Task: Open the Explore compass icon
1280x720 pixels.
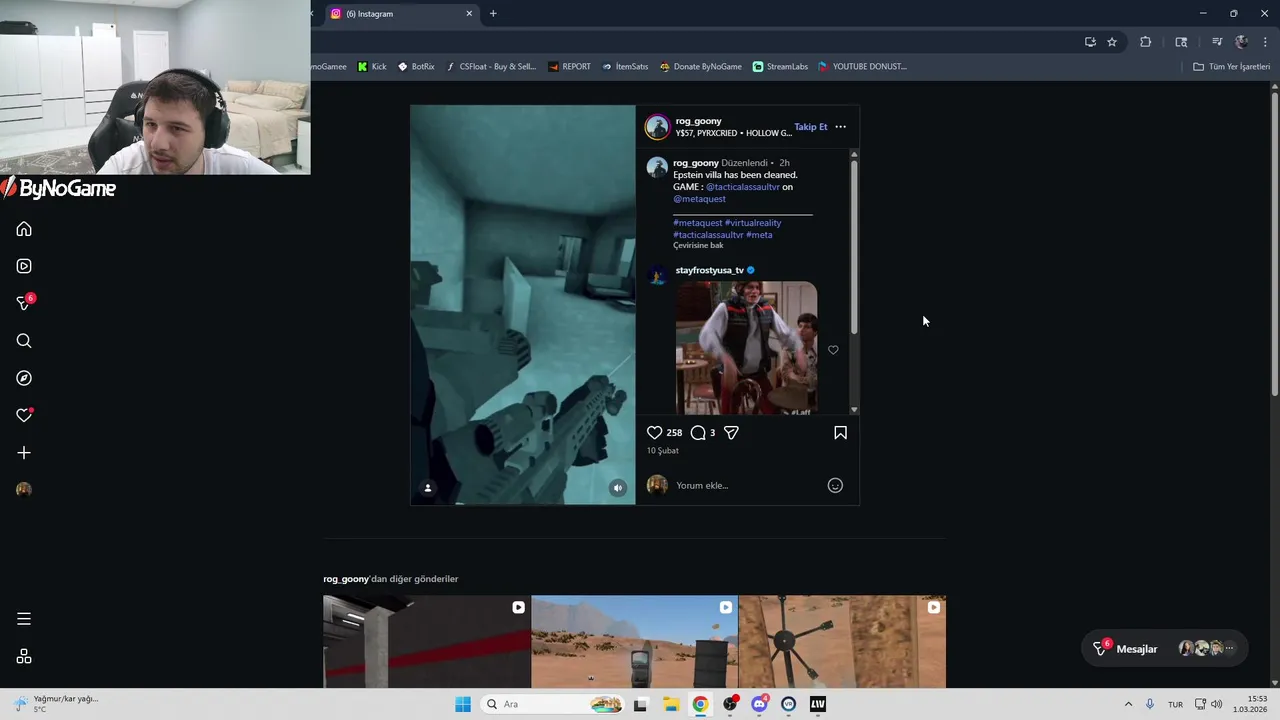Action: click(24, 378)
